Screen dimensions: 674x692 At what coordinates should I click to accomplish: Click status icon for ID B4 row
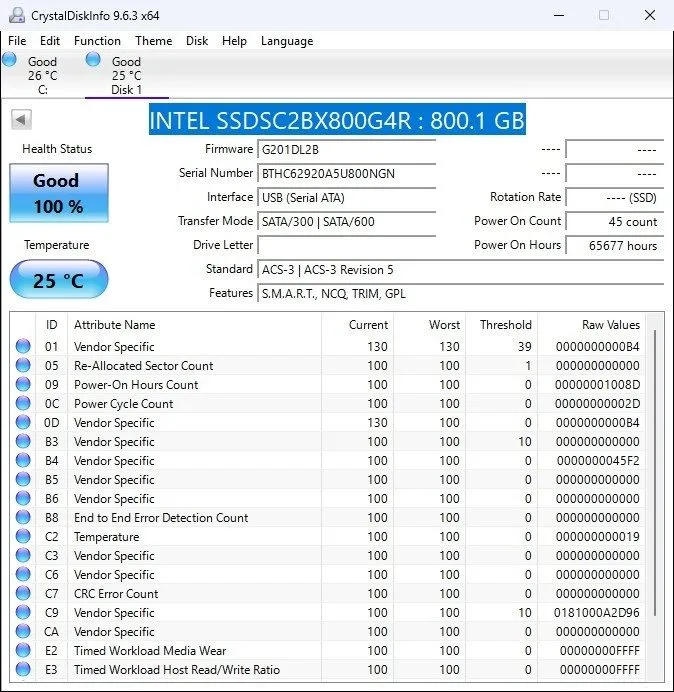tap(23, 460)
